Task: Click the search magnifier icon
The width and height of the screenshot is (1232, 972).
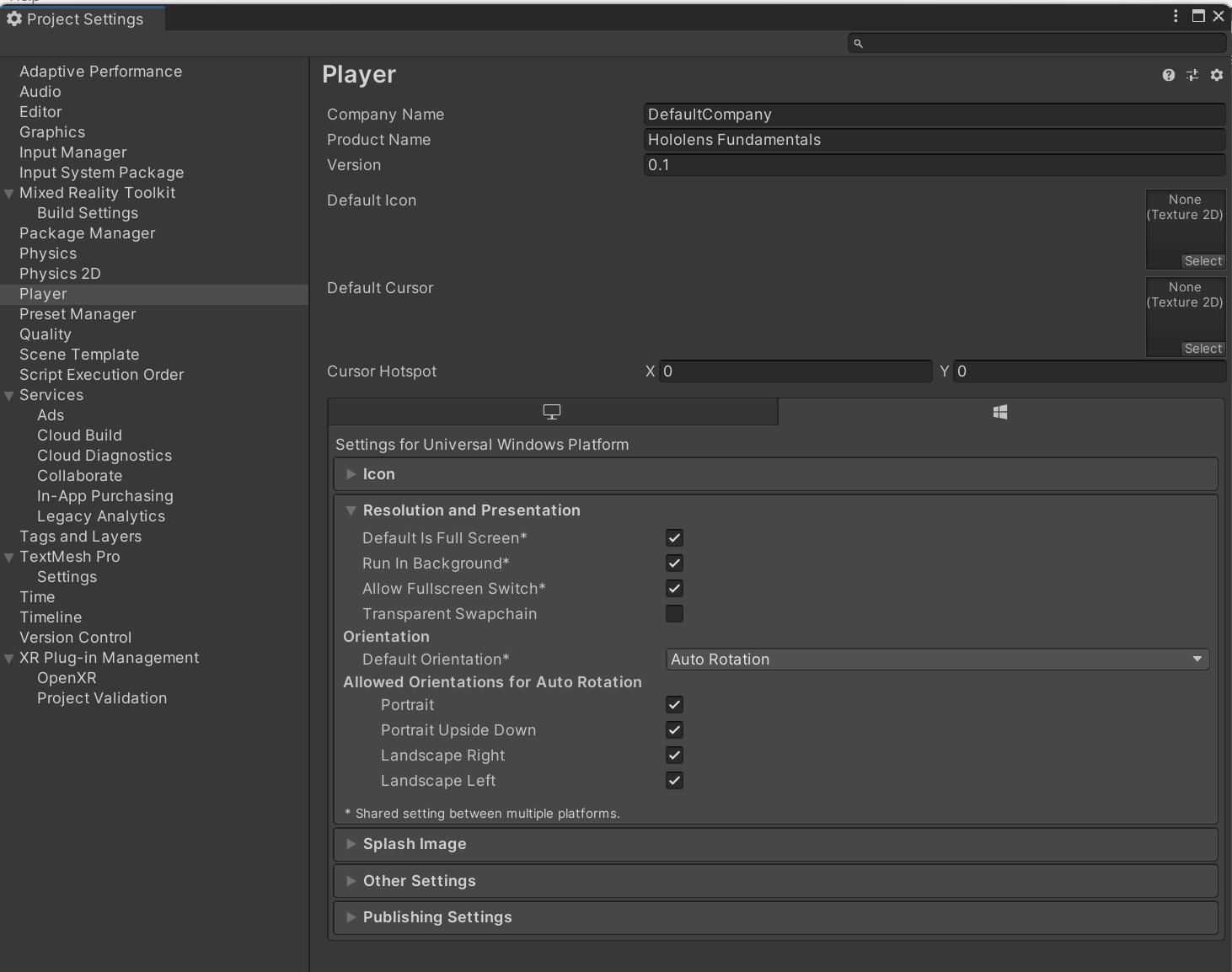Action: [858, 43]
